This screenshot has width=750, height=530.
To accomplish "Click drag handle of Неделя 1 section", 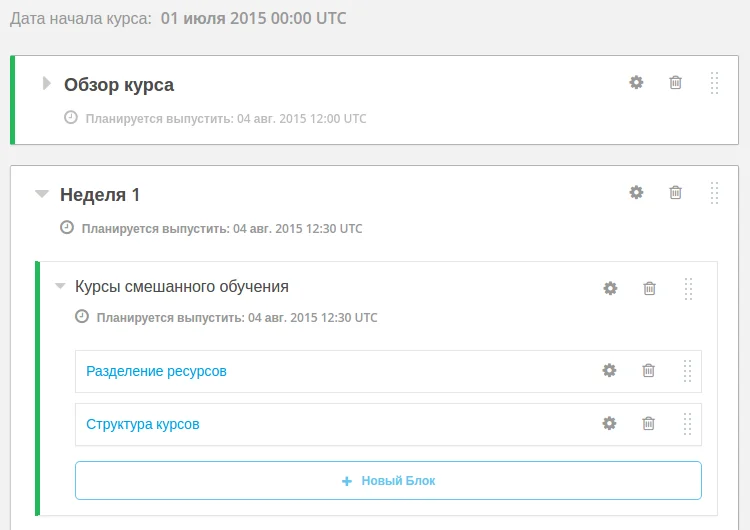I will (x=714, y=192).
